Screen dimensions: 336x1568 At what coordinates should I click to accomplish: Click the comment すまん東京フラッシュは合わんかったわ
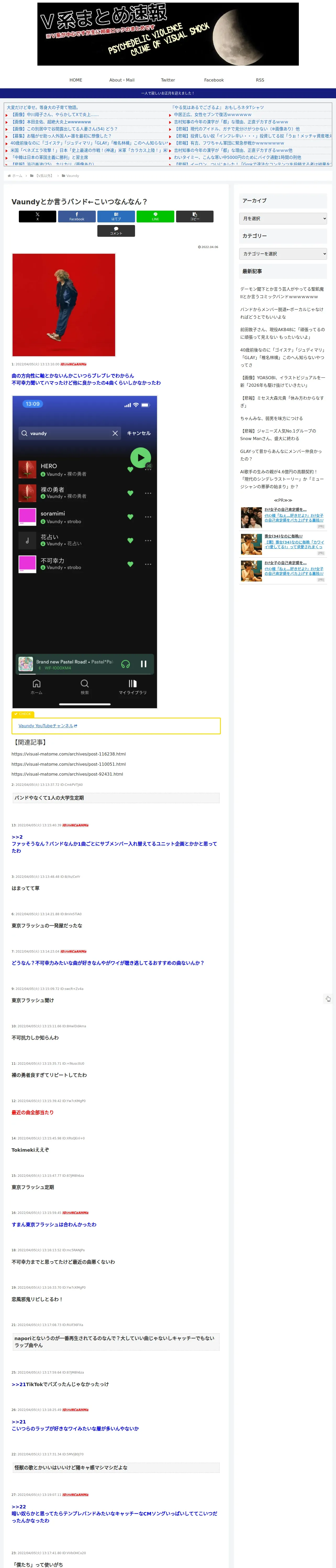point(54,1224)
